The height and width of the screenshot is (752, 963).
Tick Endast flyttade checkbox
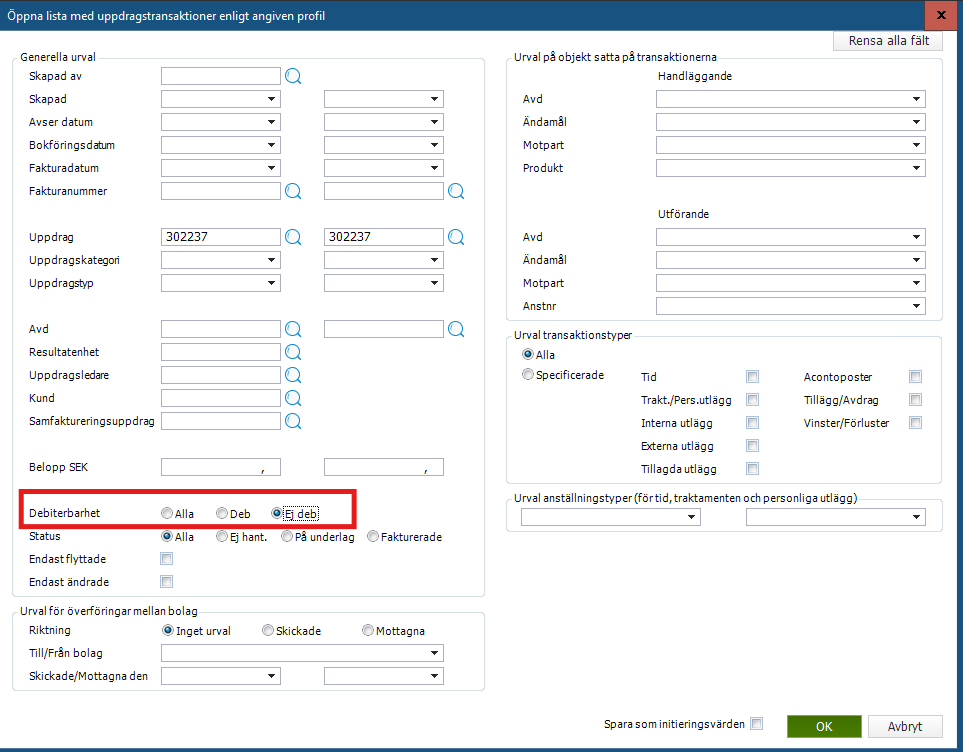coord(166,558)
